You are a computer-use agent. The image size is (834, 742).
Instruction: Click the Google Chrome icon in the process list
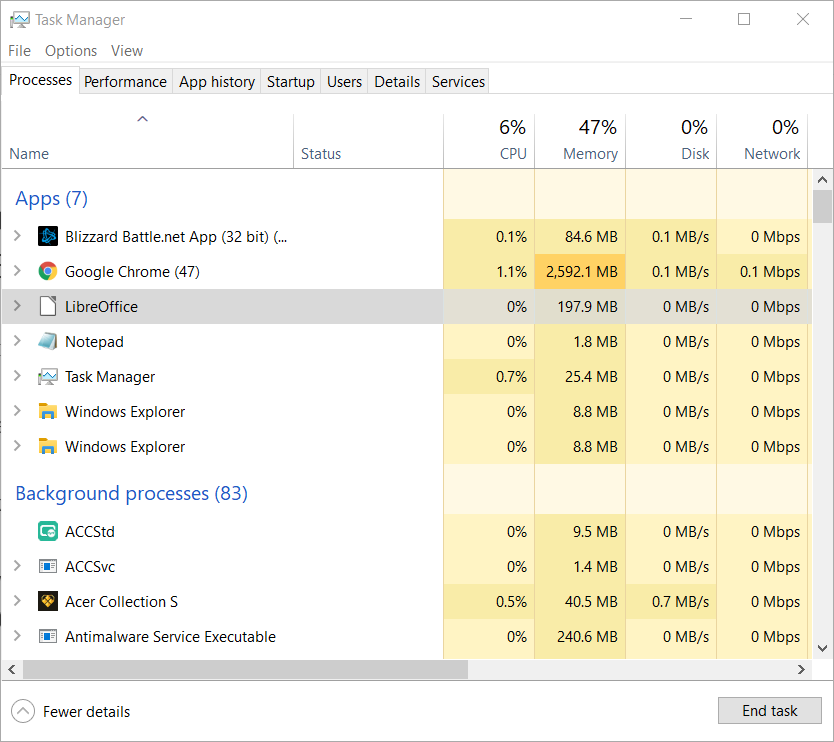[48, 271]
